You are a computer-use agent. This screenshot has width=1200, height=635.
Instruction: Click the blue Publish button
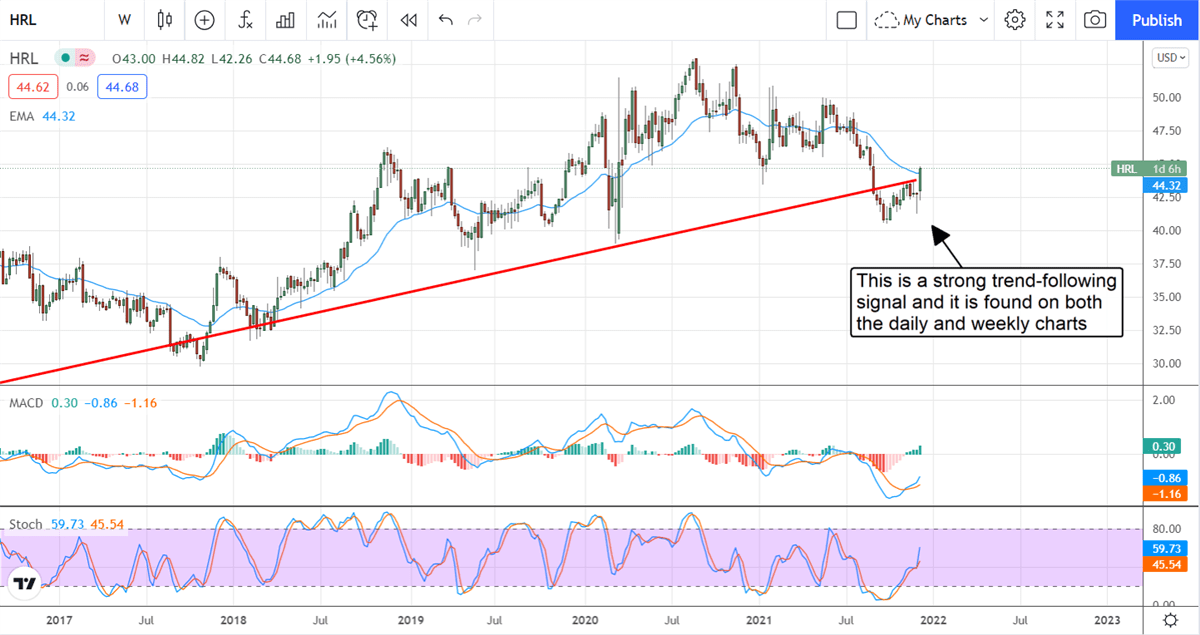[x=1156, y=19]
